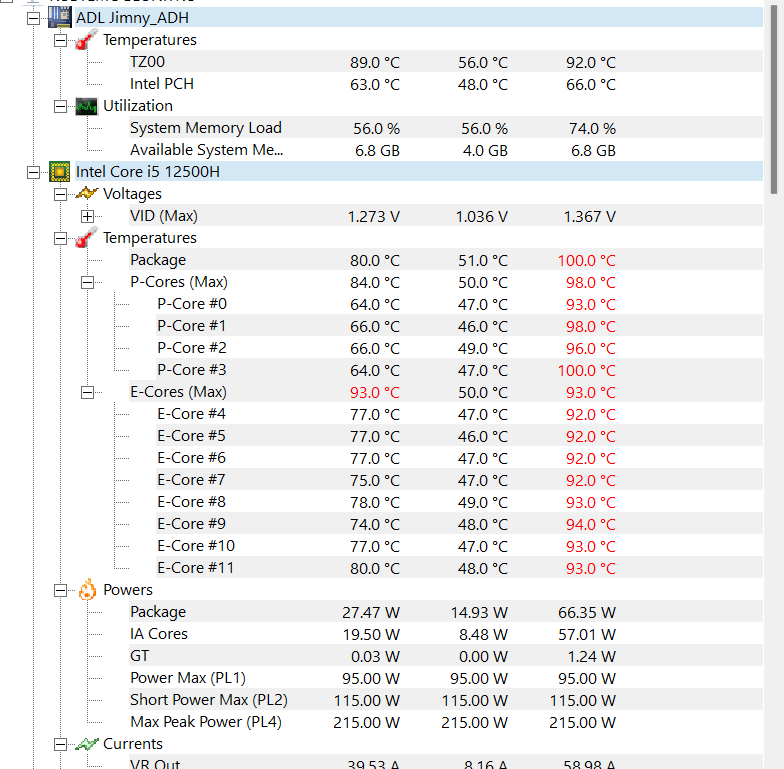The image size is (784, 769).
Task: Click the ADL Jimny_ADH motherboard icon
Action: pyautogui.click(x=60, y=18)
